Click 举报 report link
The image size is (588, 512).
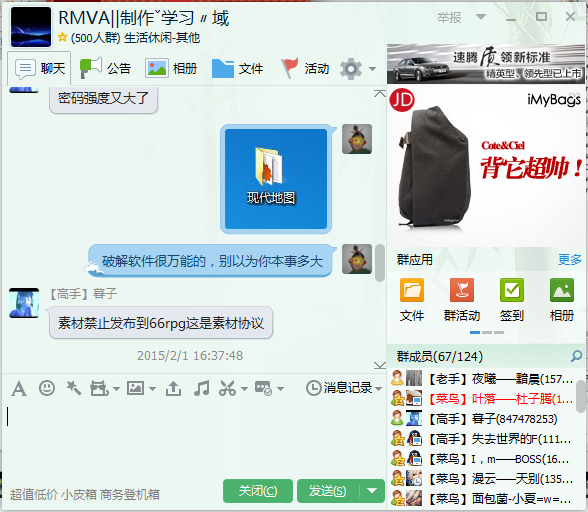click(x=449, y=17)
